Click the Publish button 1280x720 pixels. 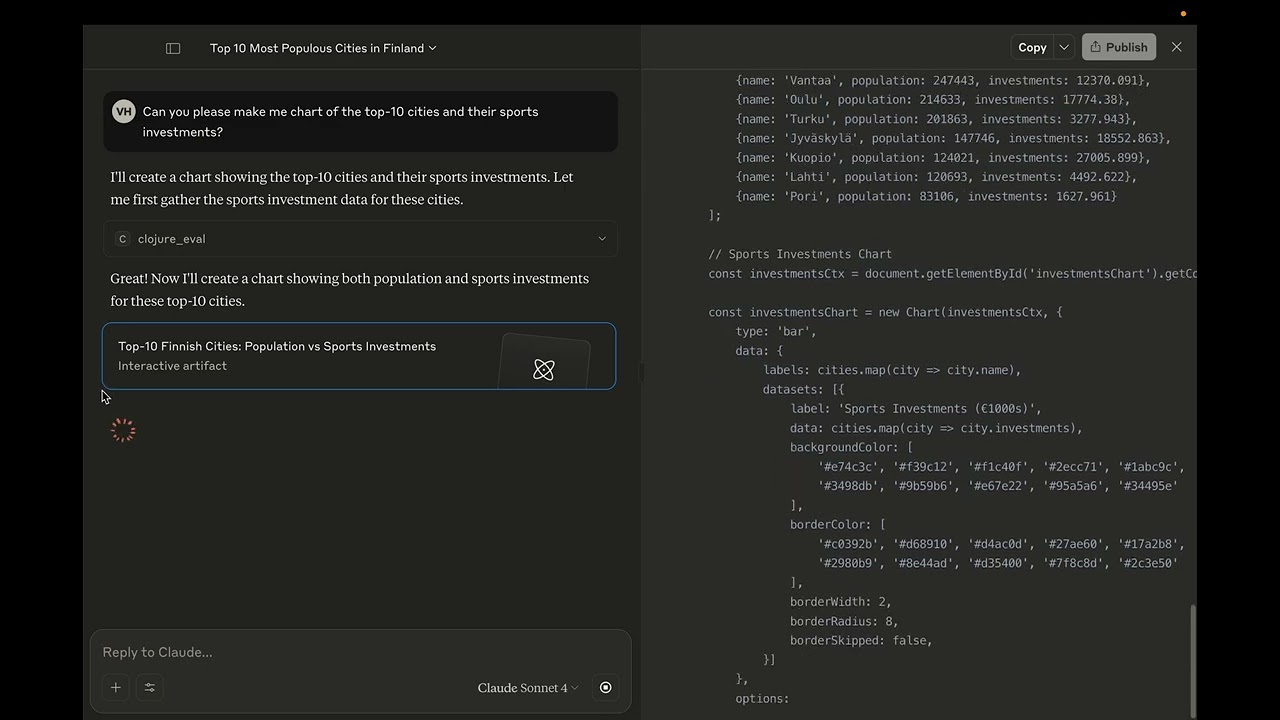click(1118, 47)
